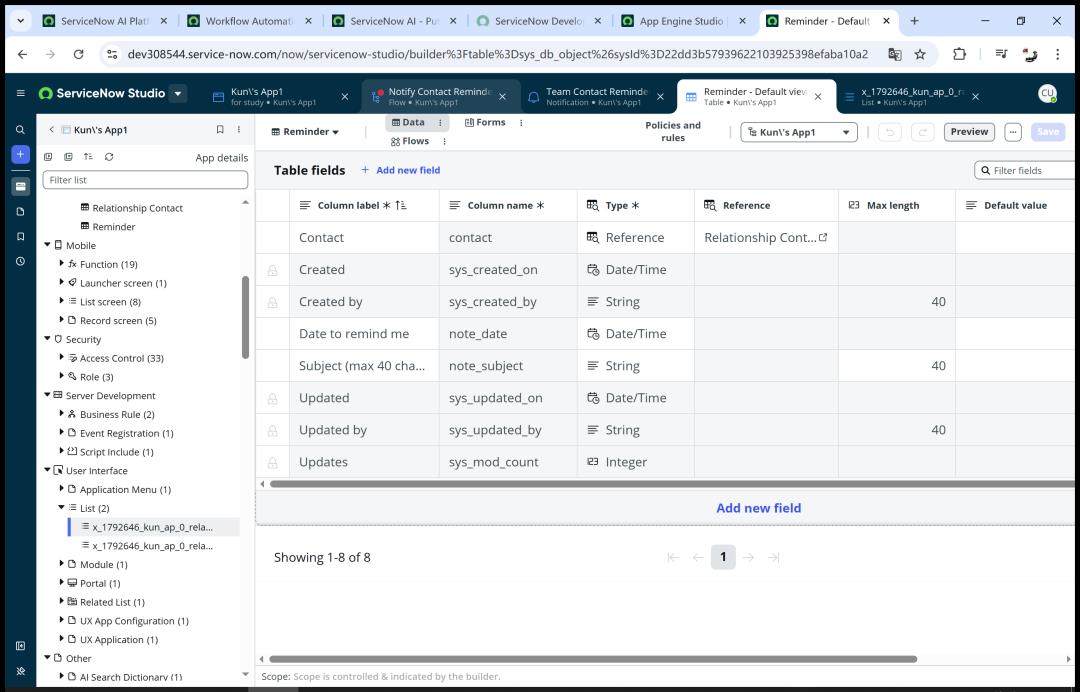This screenshot has height=692, width=1080.
Task: Reload the browser page
Action: (79, 54)
